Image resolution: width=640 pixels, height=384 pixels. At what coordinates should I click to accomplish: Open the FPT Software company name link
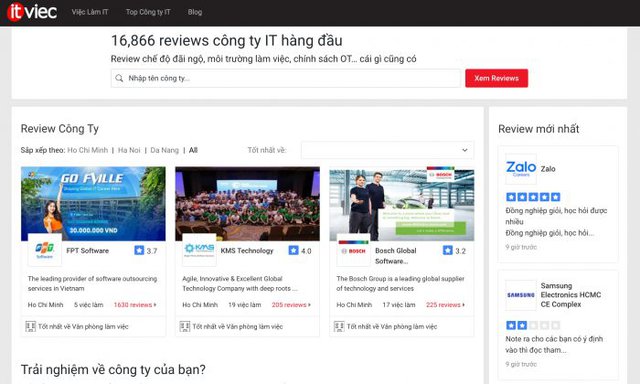click(88, 251)
